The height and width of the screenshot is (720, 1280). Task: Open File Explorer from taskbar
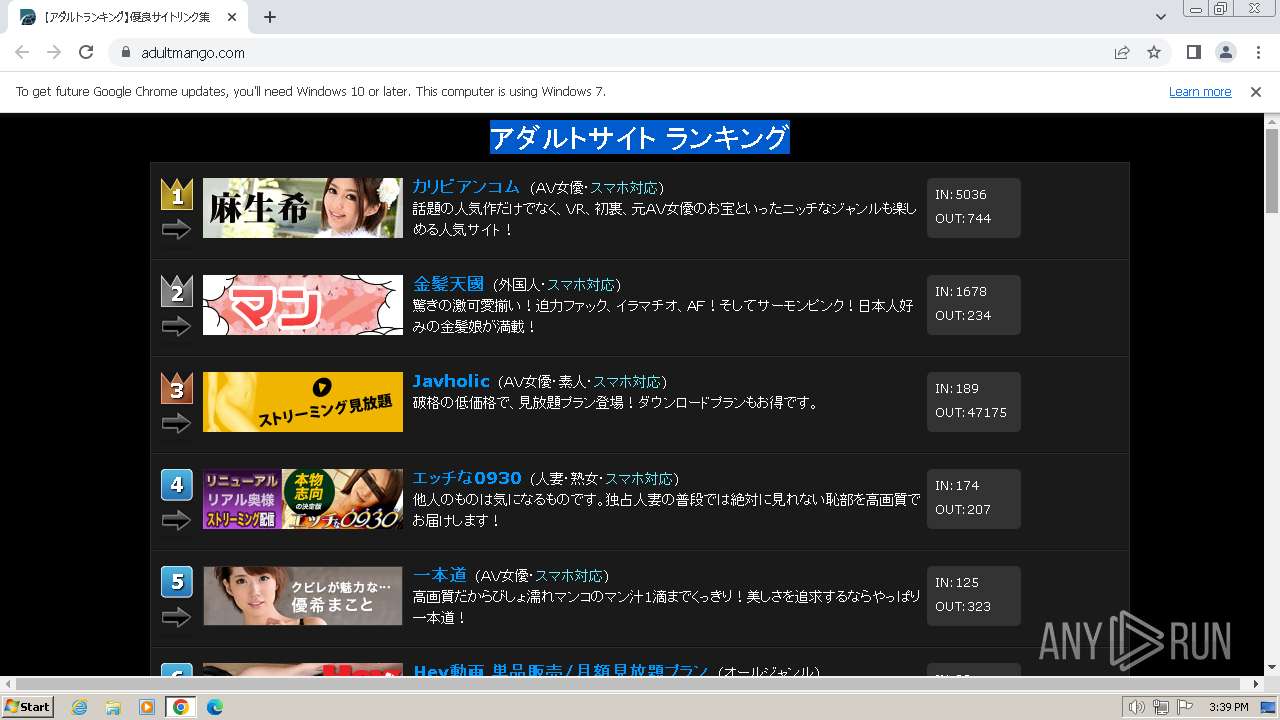point(113,707)
